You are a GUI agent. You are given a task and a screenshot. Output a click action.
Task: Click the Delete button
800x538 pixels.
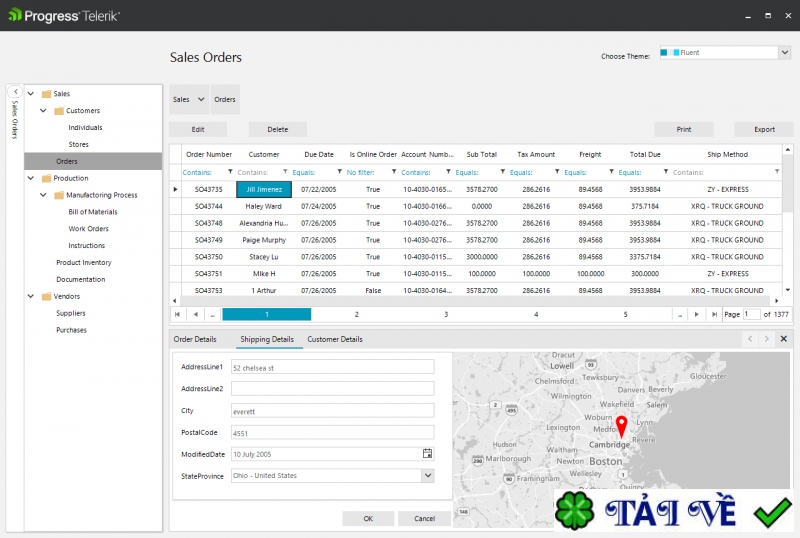277,129
